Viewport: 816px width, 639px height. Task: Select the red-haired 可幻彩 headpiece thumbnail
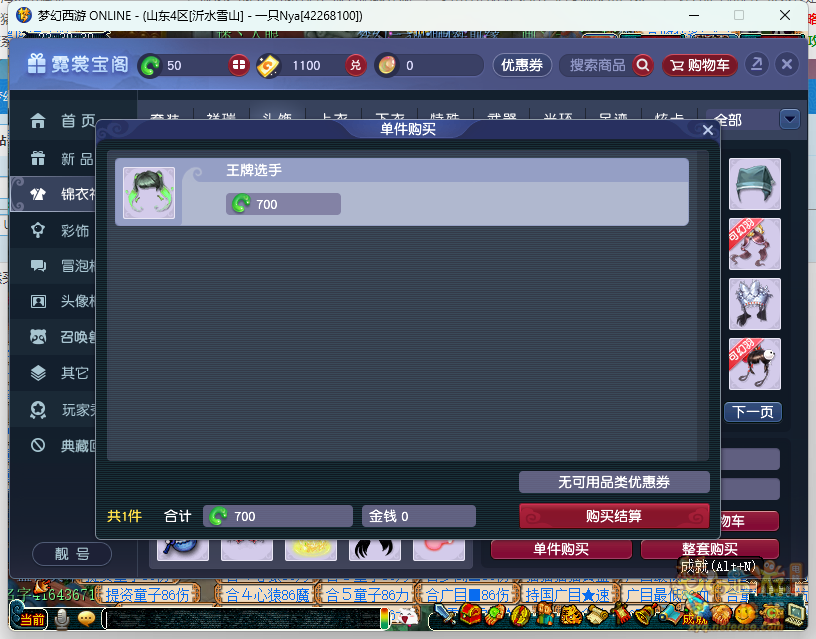tap(755, 244)
